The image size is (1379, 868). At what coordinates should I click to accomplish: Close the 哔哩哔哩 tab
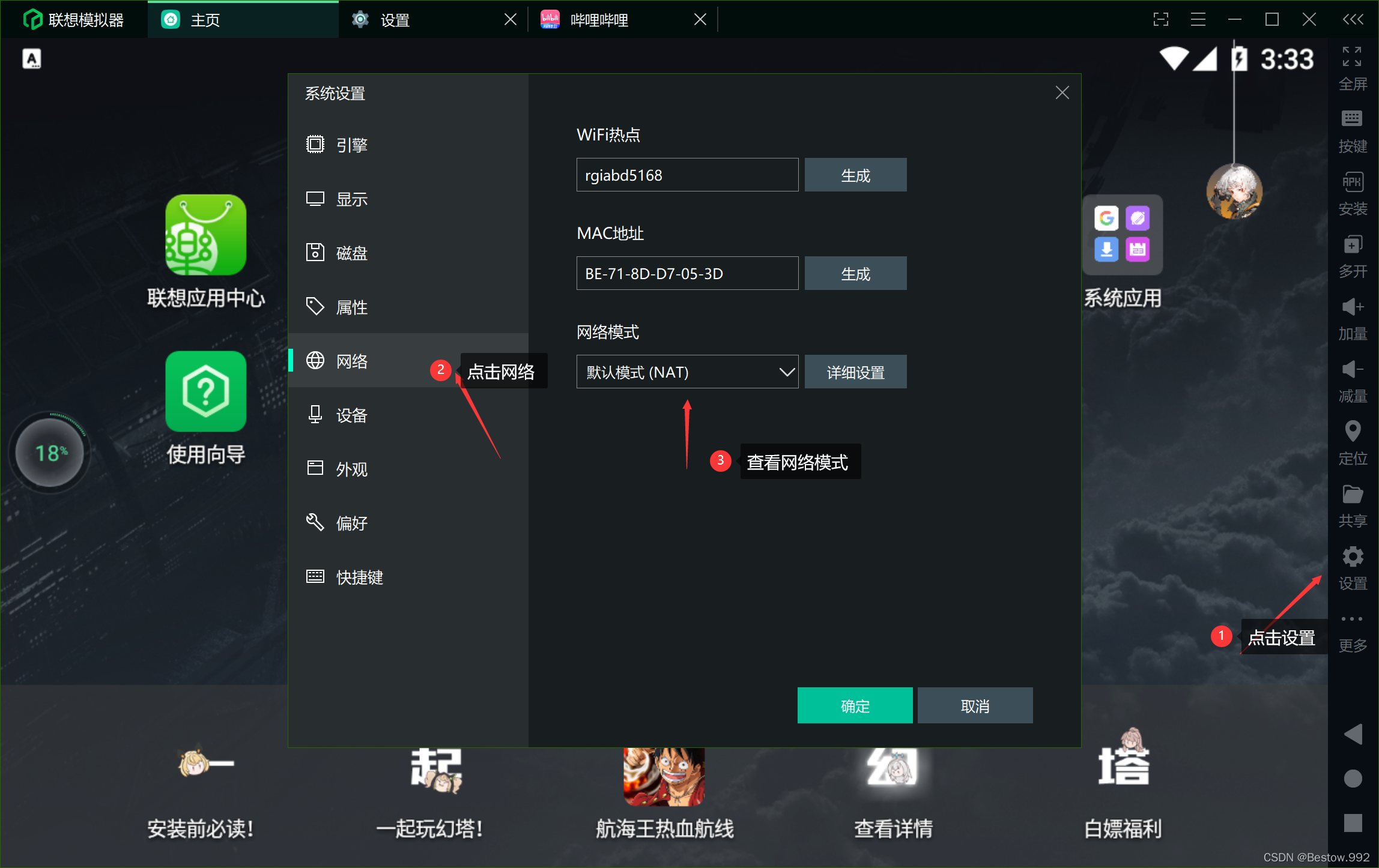tap(700, 20)
